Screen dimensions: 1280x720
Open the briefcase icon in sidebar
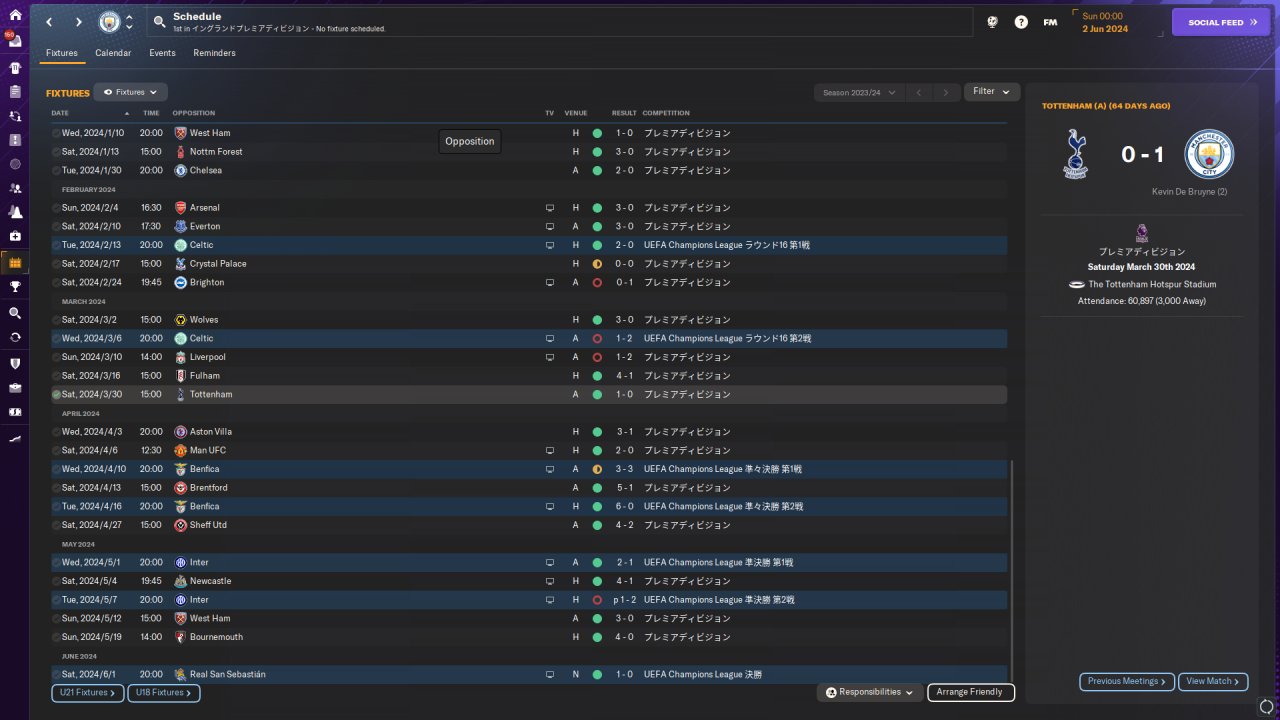(x=15, y=387)
